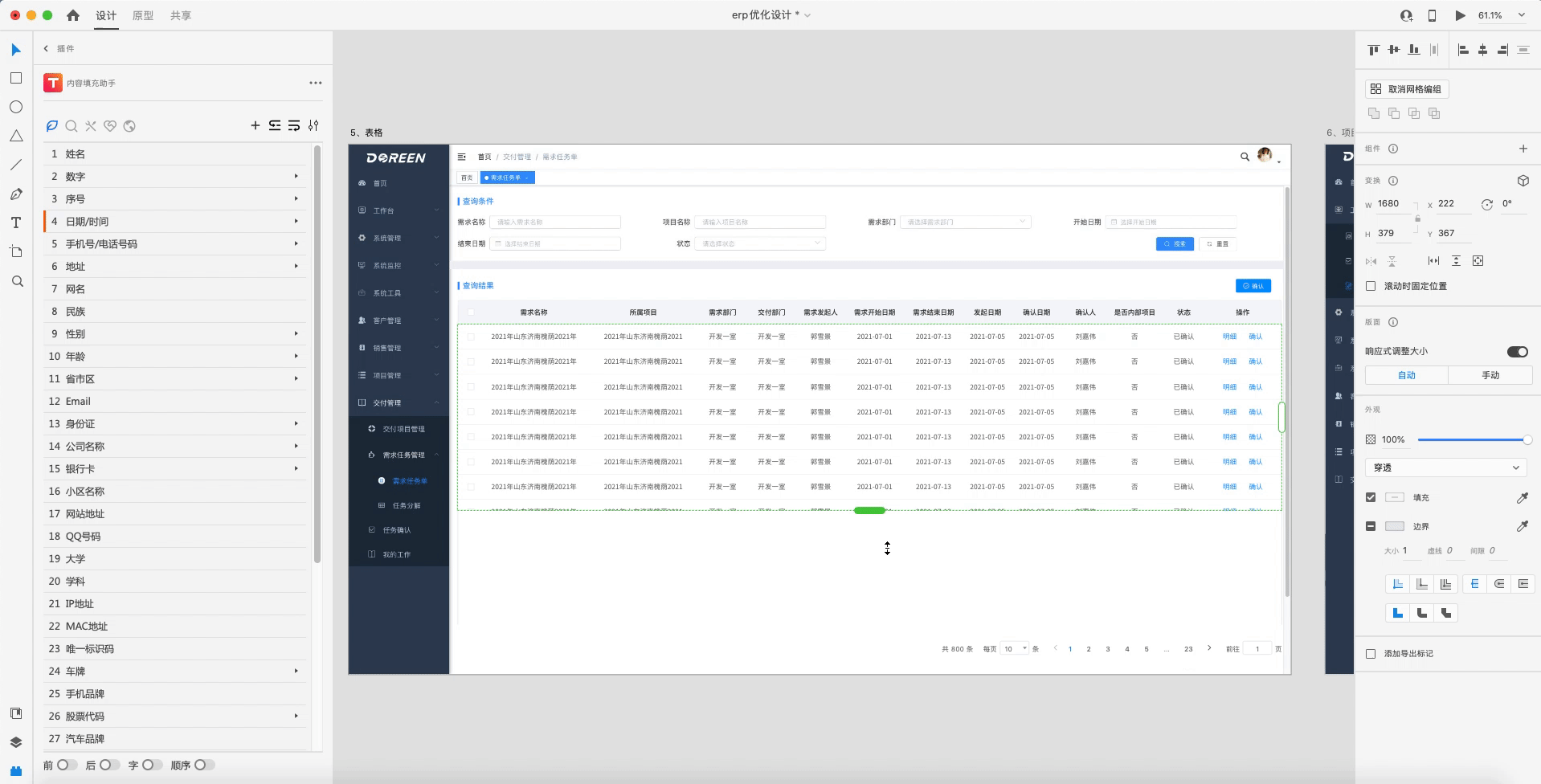The image size is (1541, 784).
Task: Select the Polygon triangle tool
Action: (x=16, y=136)
